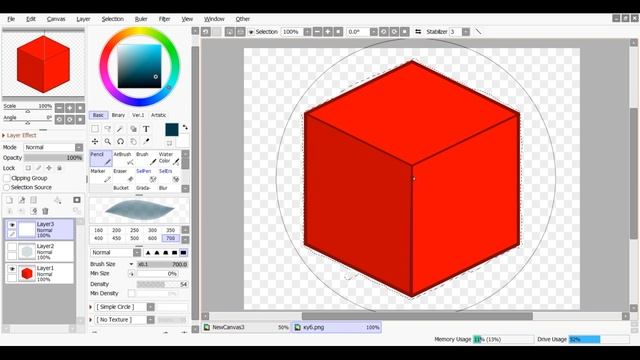
Task: Select the Rotate view tool
Action: (x=120, y=141)
